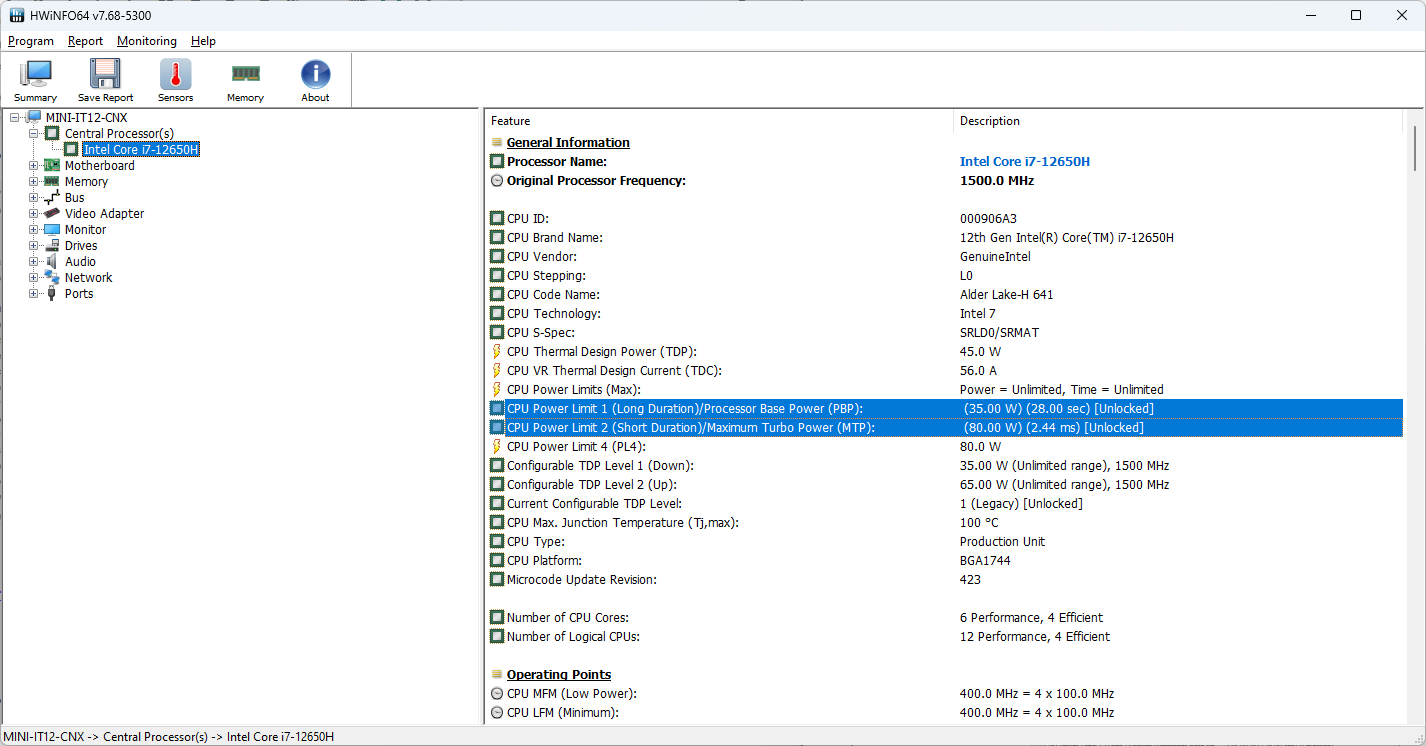Click the CPU Stepping row
This screenshot has height=746, width=1426.
pos(945,276)
